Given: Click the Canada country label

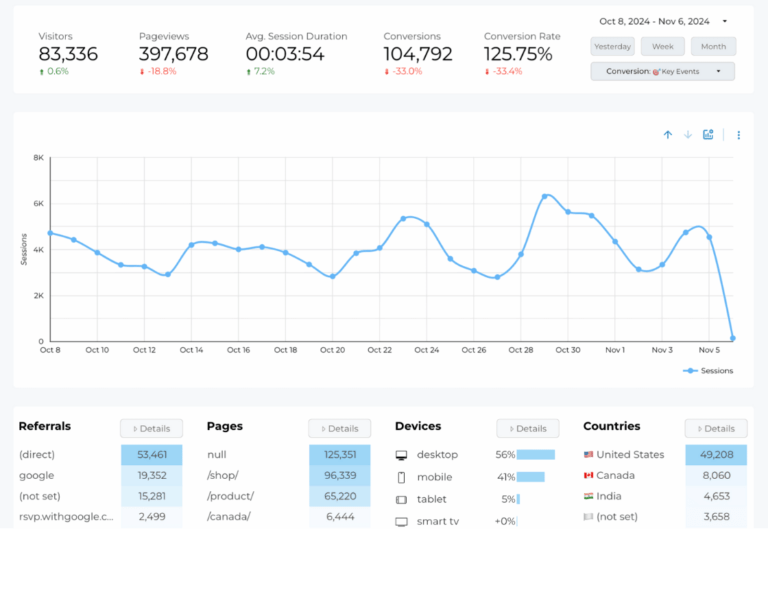Looking at the screenshot, I should click(615, 475).
